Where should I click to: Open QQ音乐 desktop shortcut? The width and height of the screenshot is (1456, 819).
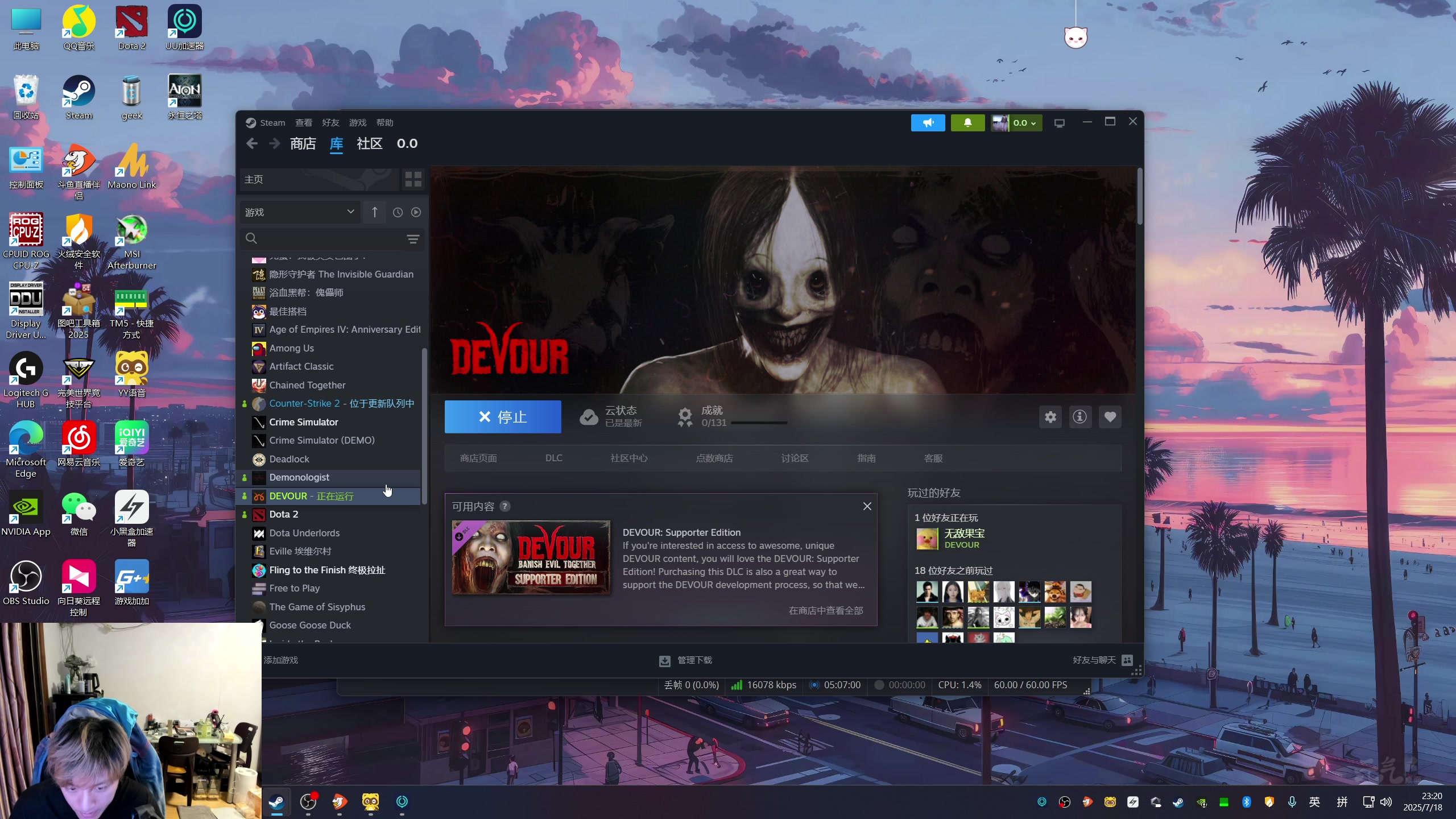click(79, 28)
